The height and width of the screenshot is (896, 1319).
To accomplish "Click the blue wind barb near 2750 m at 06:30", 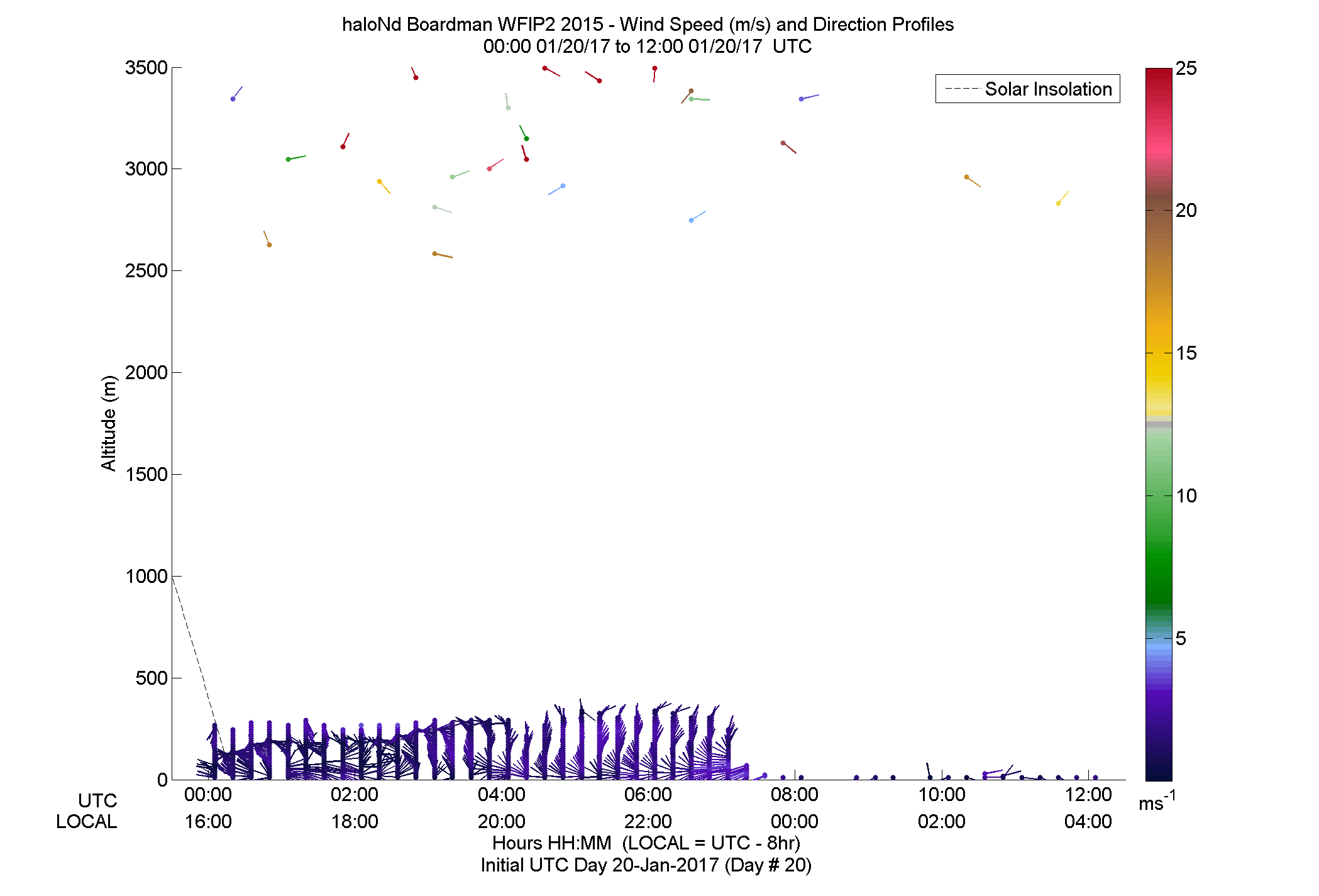I will [x=698, y=216].
